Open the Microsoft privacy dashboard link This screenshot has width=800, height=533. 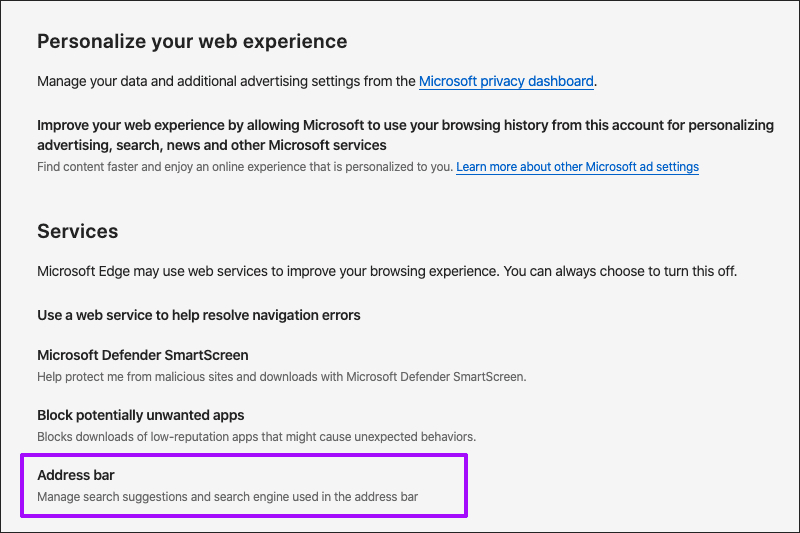[506, 81]
